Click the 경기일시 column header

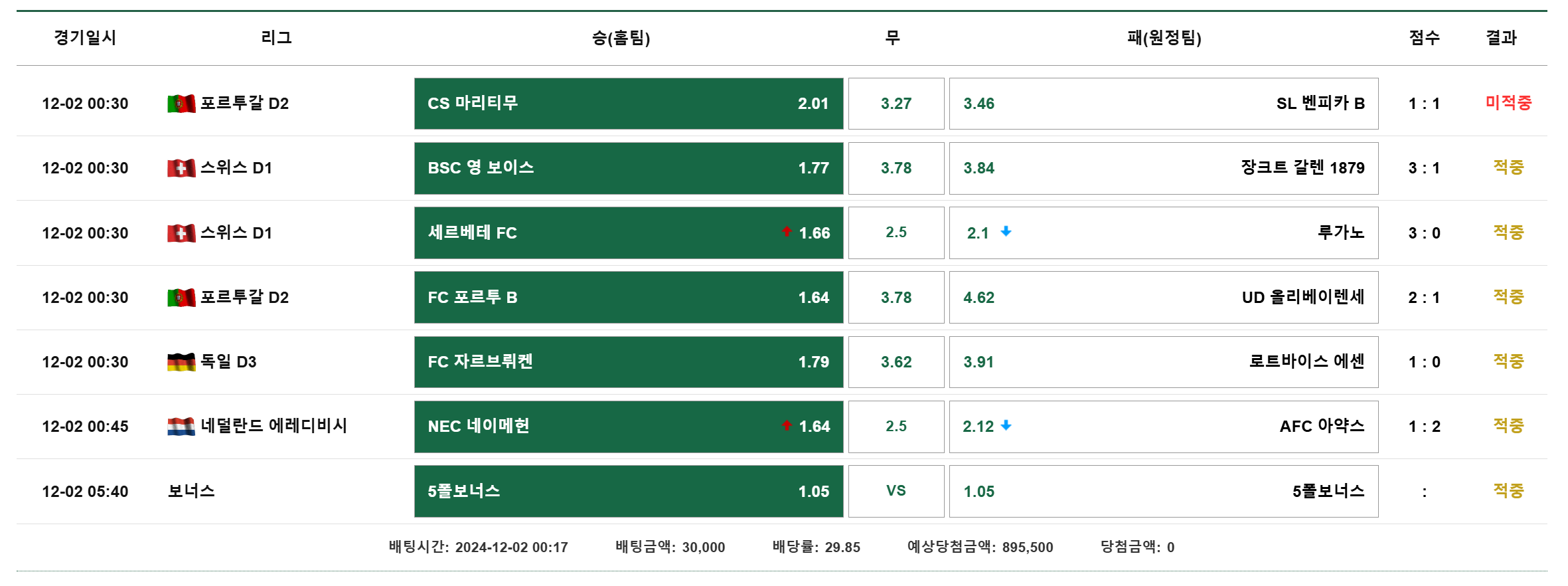[x=85, y=38]
